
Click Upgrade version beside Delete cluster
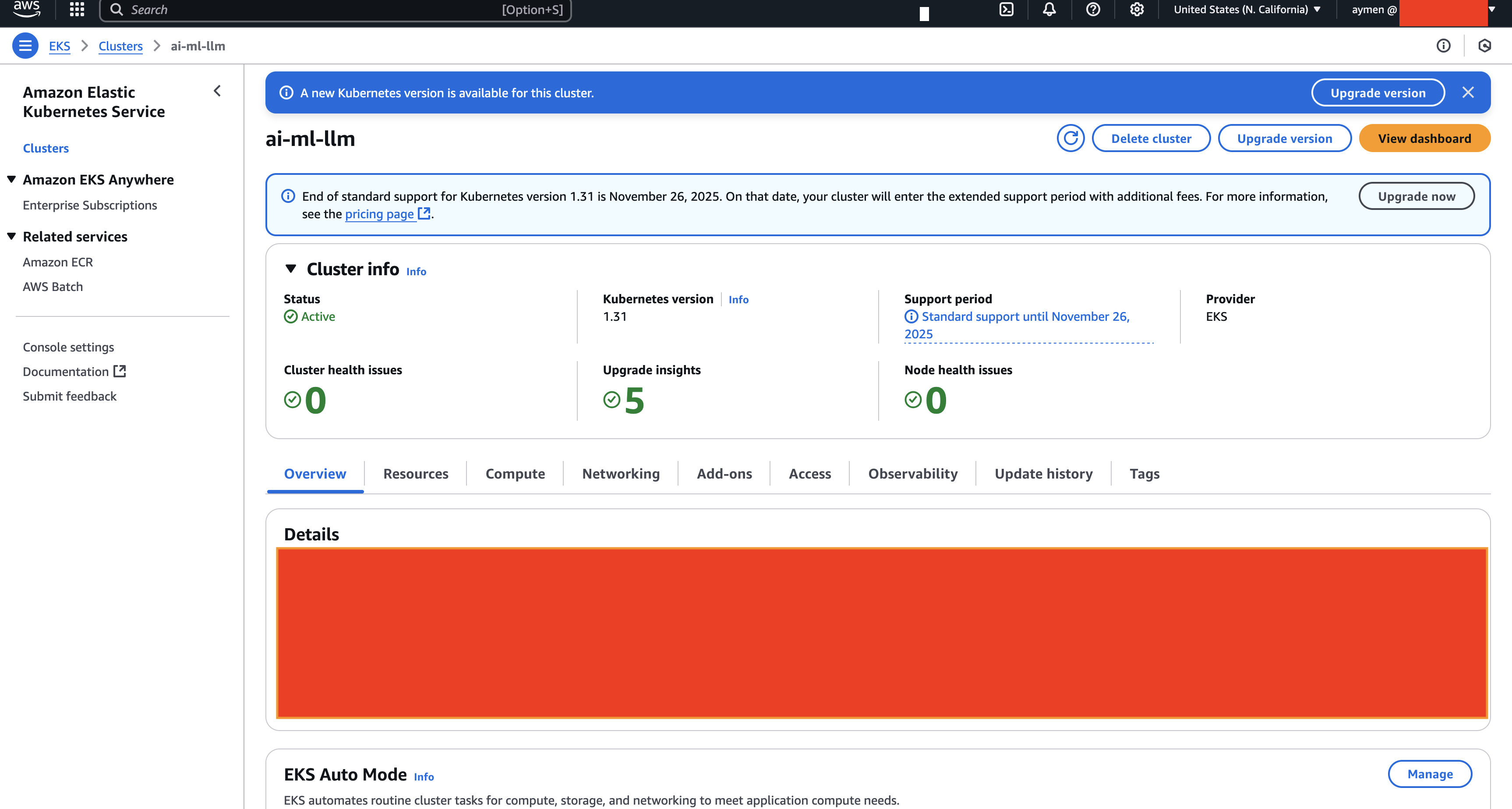coord(1284,138)
